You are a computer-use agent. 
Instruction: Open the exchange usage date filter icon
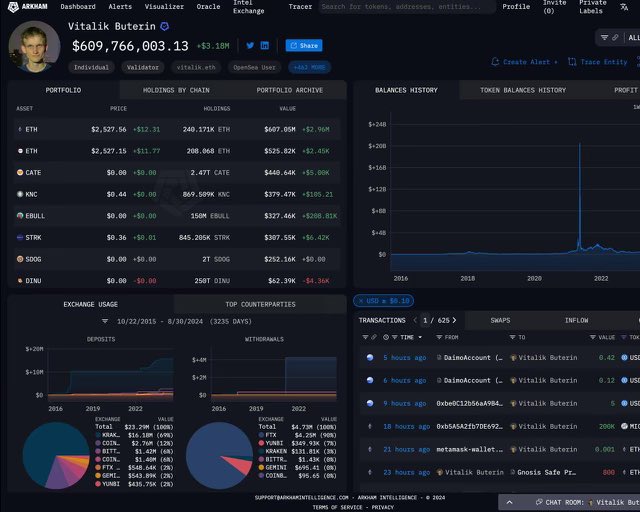[x=105, y=321]
